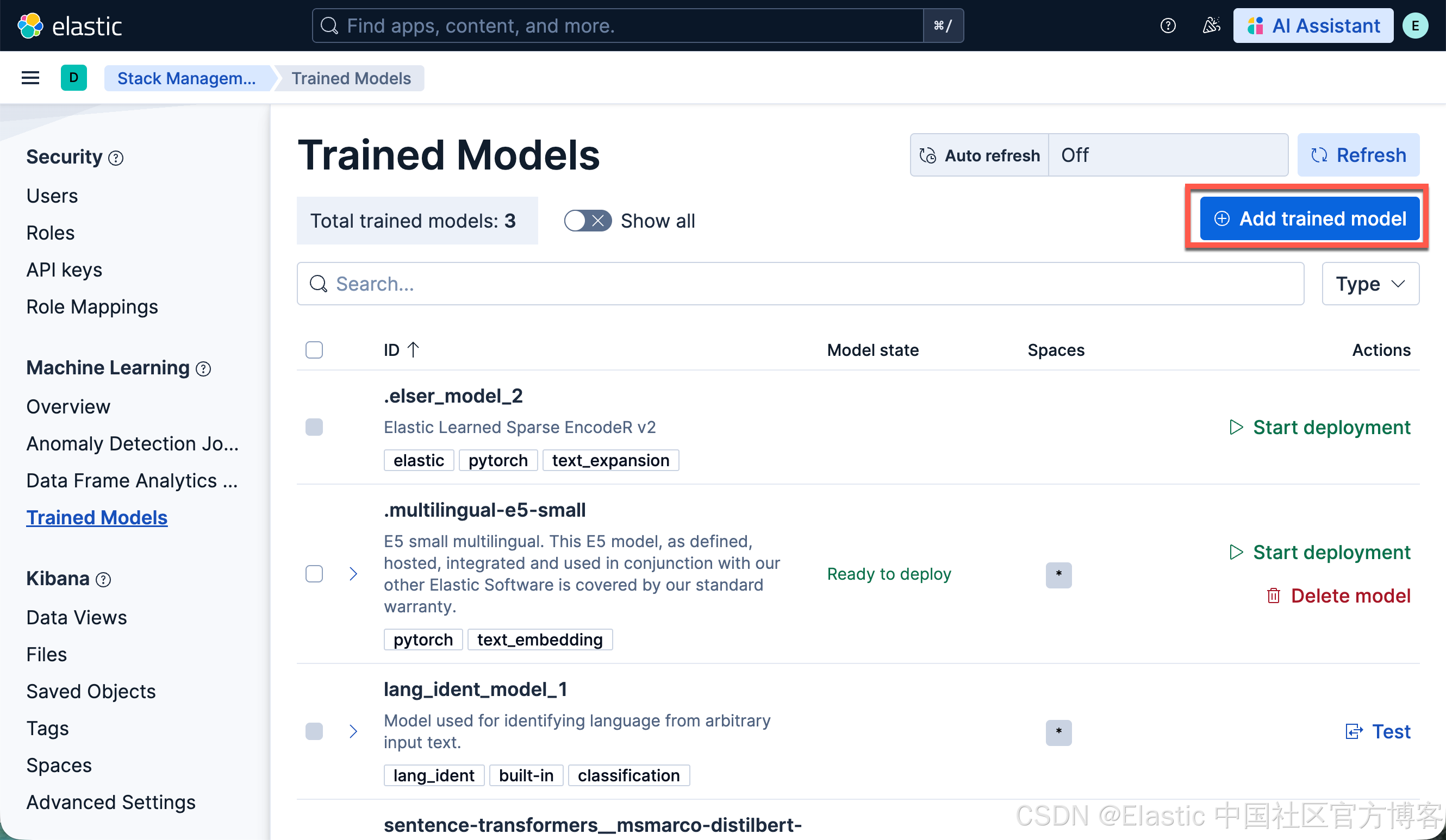Image resolution: width=1446 pixels, height=840 pixels.
Task: Click the Add trained model button
Action: point(1310,218)
